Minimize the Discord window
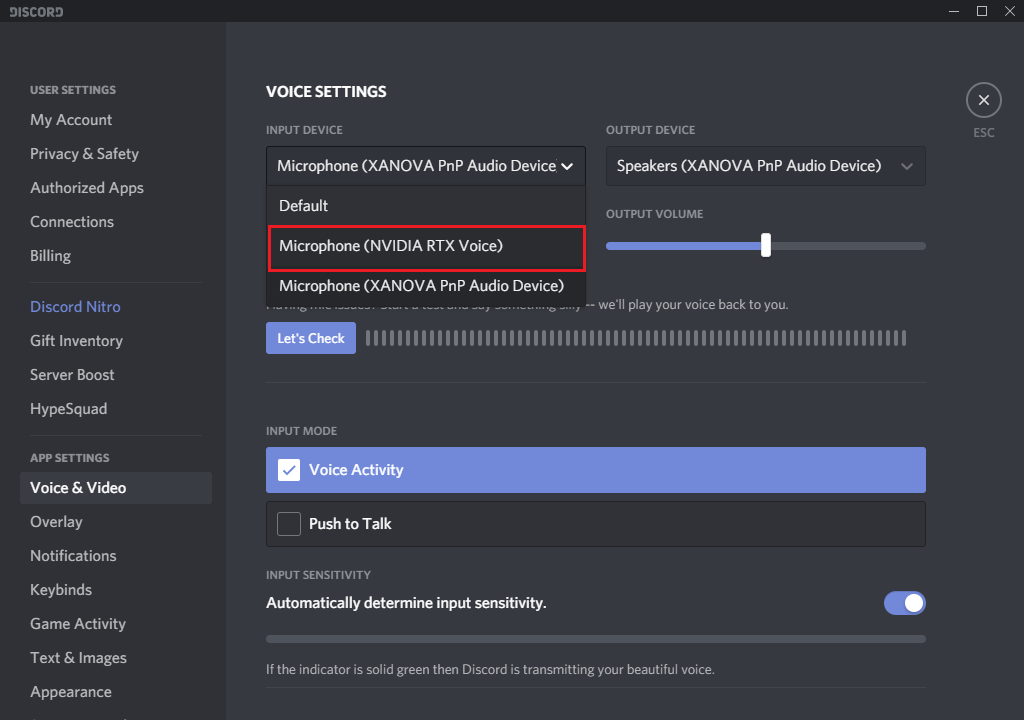 point(954,11)
